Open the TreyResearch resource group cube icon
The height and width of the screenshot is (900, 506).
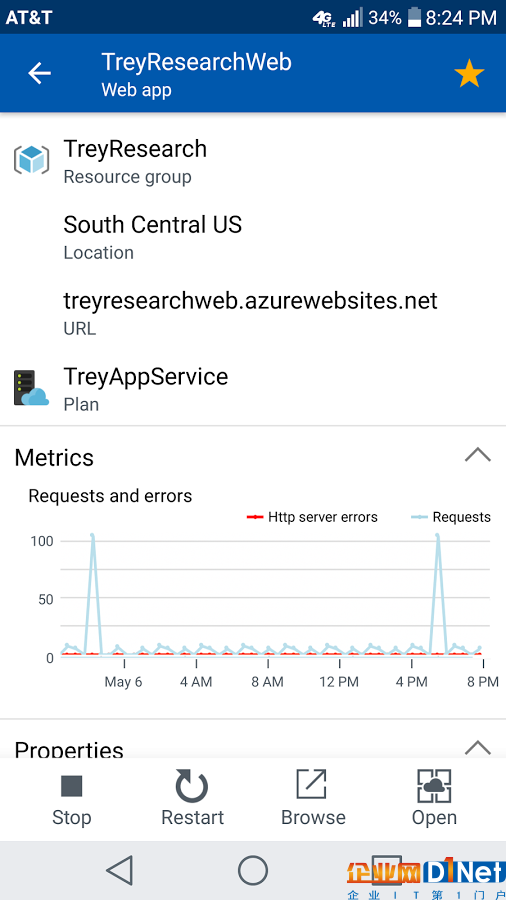tap(32, 160)
